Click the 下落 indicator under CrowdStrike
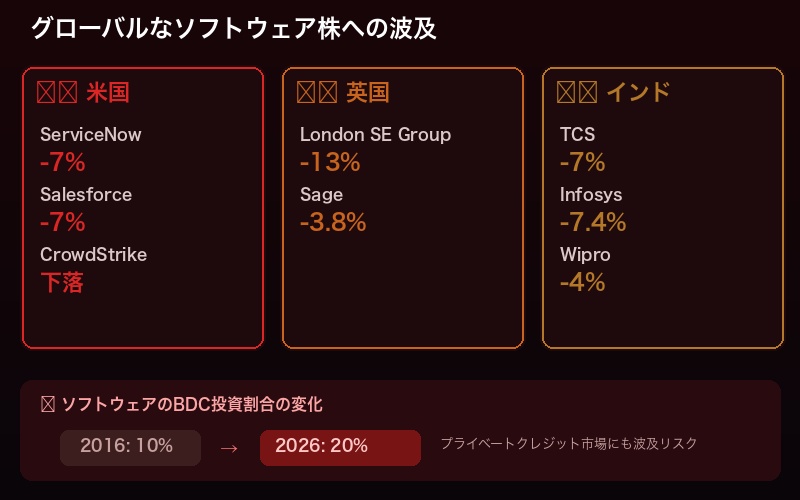The width and height of the screenshot is (800, 500). point(62,282)
